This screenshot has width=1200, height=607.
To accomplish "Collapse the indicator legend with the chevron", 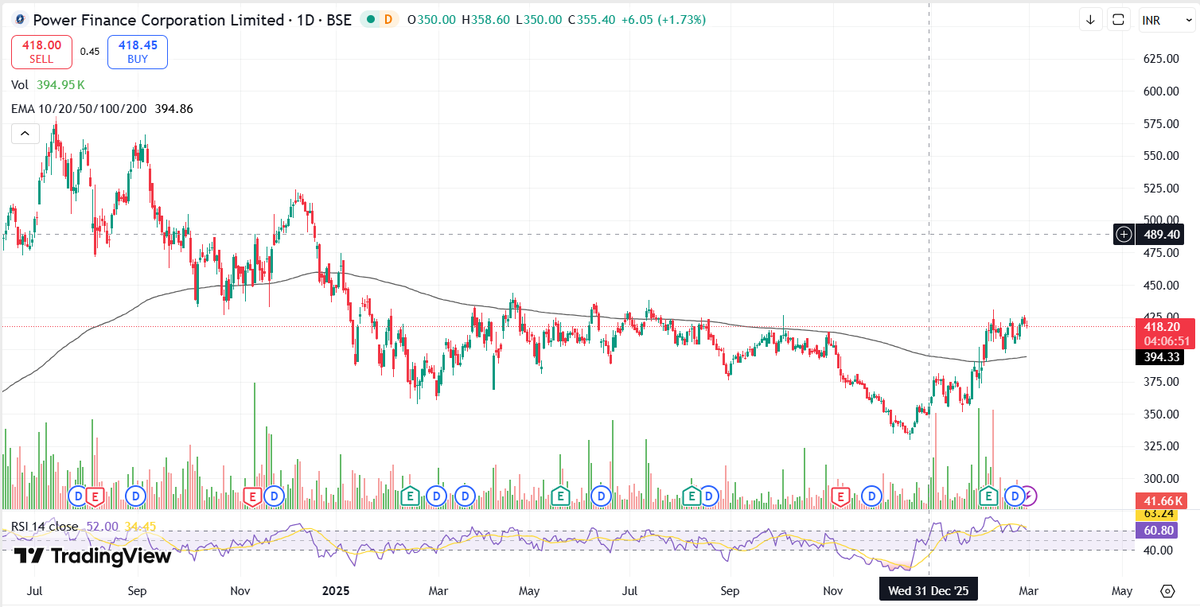I will (x=25, y=133).
